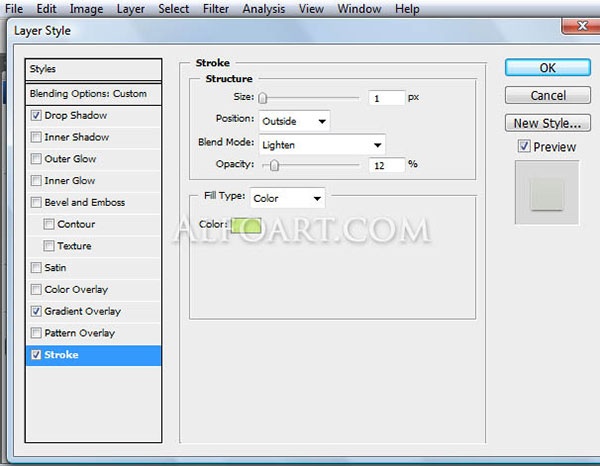Enable the Pattern Overlay checkbox

coord(36,333)
